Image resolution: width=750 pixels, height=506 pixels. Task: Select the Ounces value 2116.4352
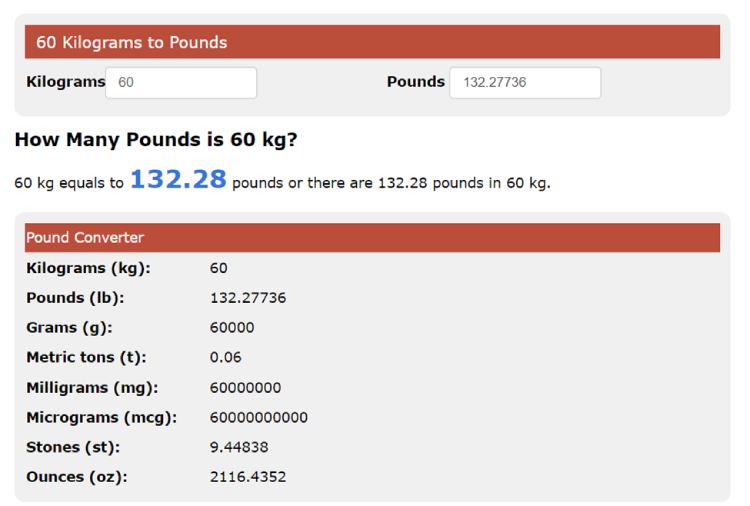point(248,477)
